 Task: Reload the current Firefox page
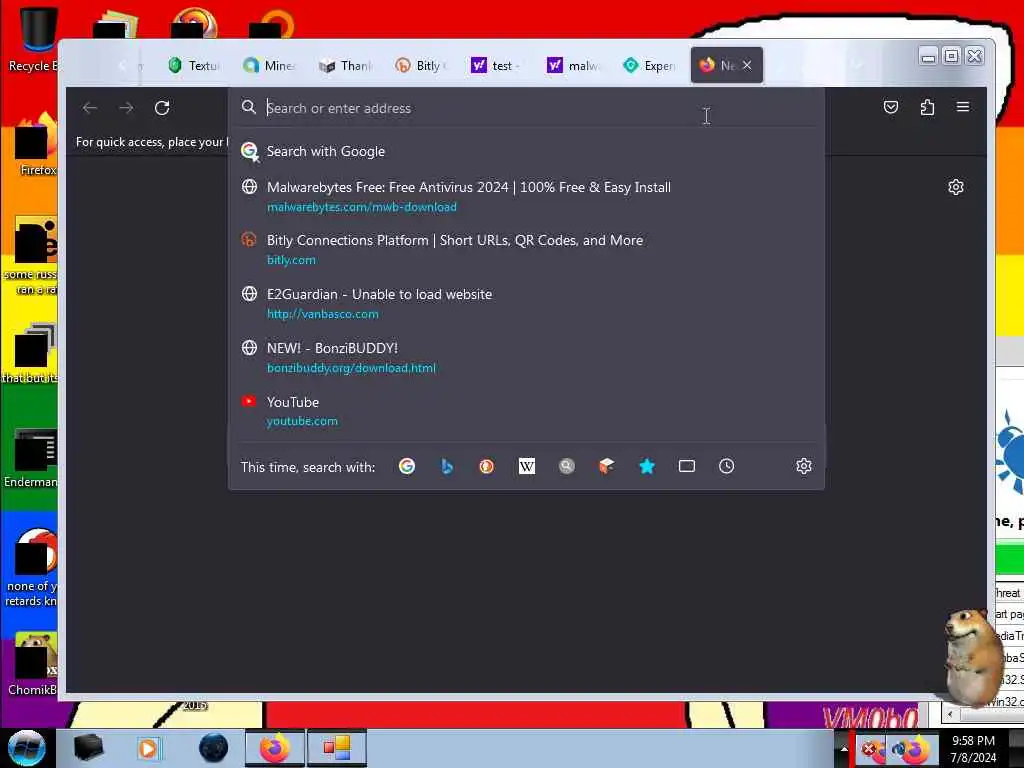[162, 108]
